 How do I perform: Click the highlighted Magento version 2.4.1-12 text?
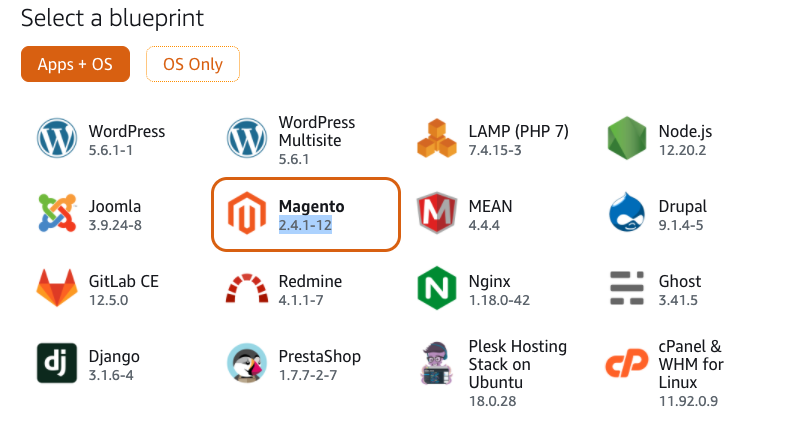click(x=305, y=225)
